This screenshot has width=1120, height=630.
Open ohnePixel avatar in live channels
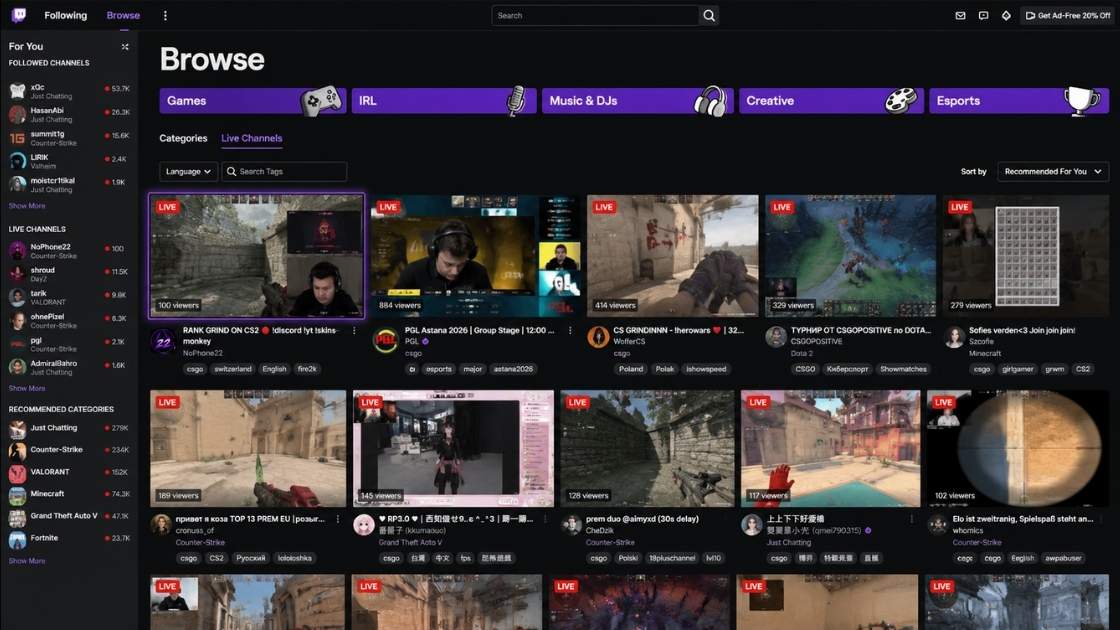[17, 320]
